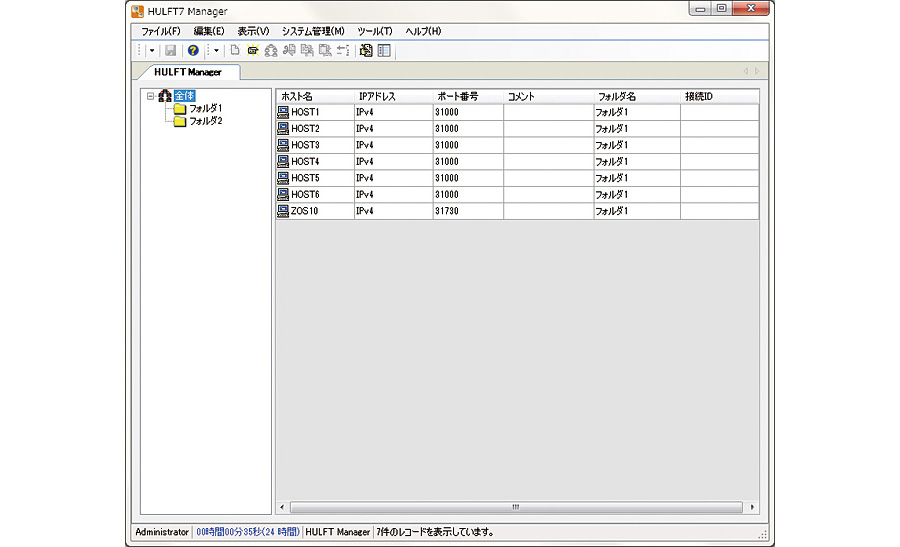
Task: Open the システム管理(M) menu
Action: tap(312, 31)
